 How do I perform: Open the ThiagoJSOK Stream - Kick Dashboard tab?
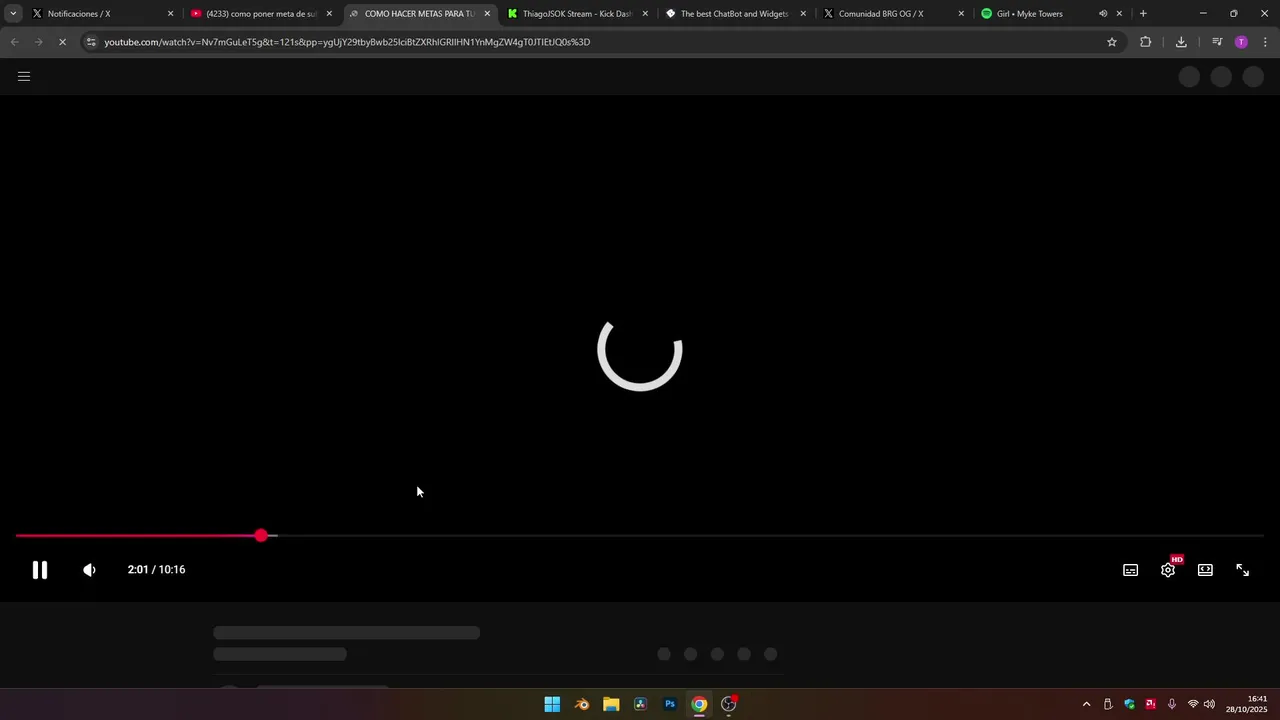(x=577, y=14)
